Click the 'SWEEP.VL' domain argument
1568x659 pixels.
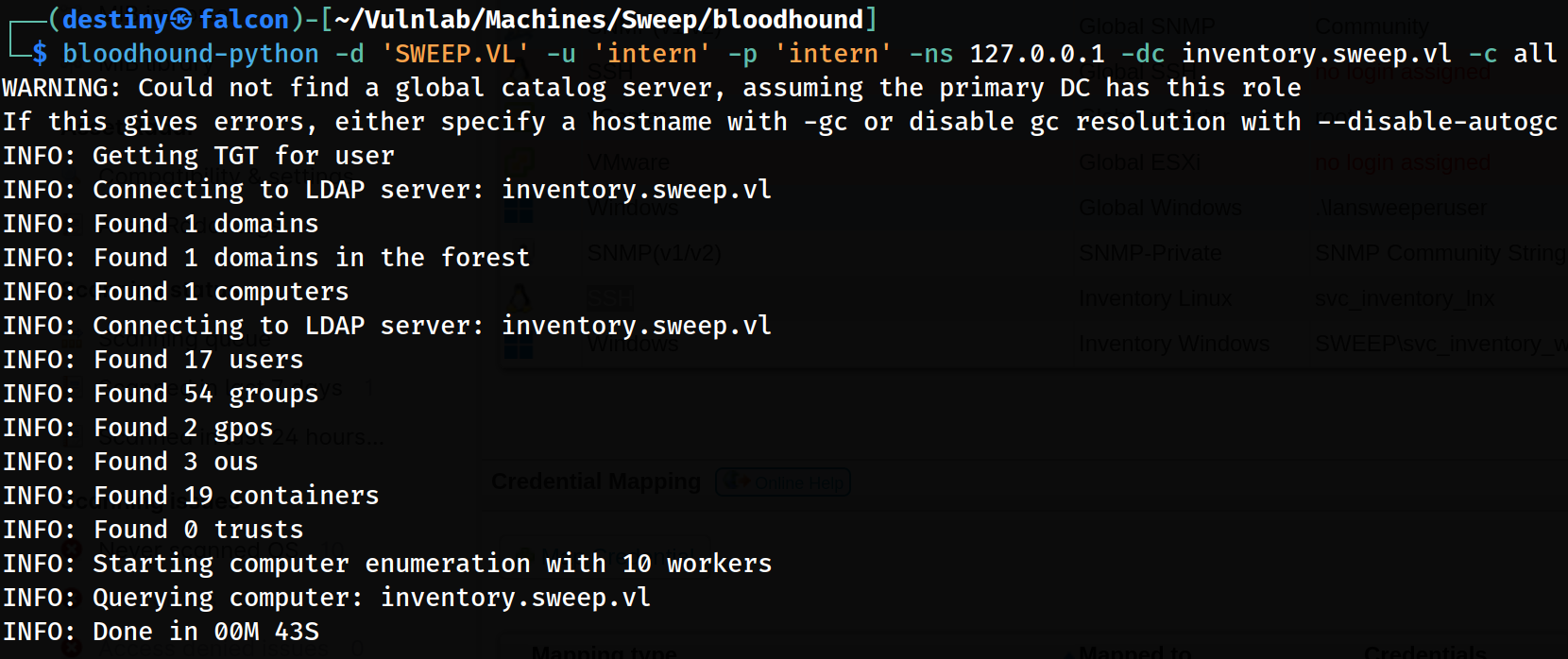(x=455, y=54)
